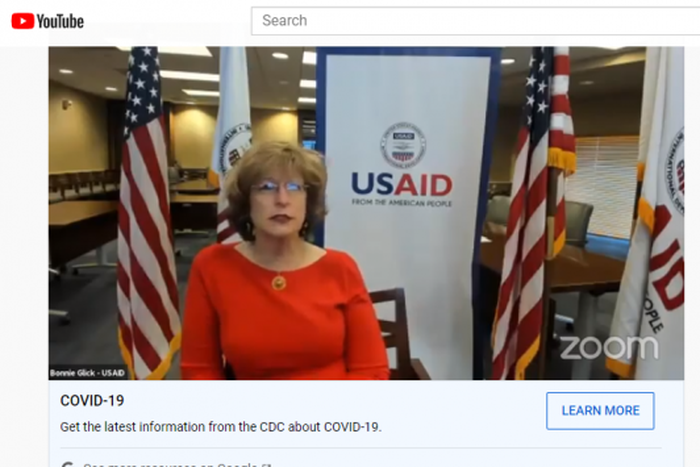Click the USAID logo on the center banner
Image resolution: width=700 pixels, height=467 pixels.
tap(402, 184)
